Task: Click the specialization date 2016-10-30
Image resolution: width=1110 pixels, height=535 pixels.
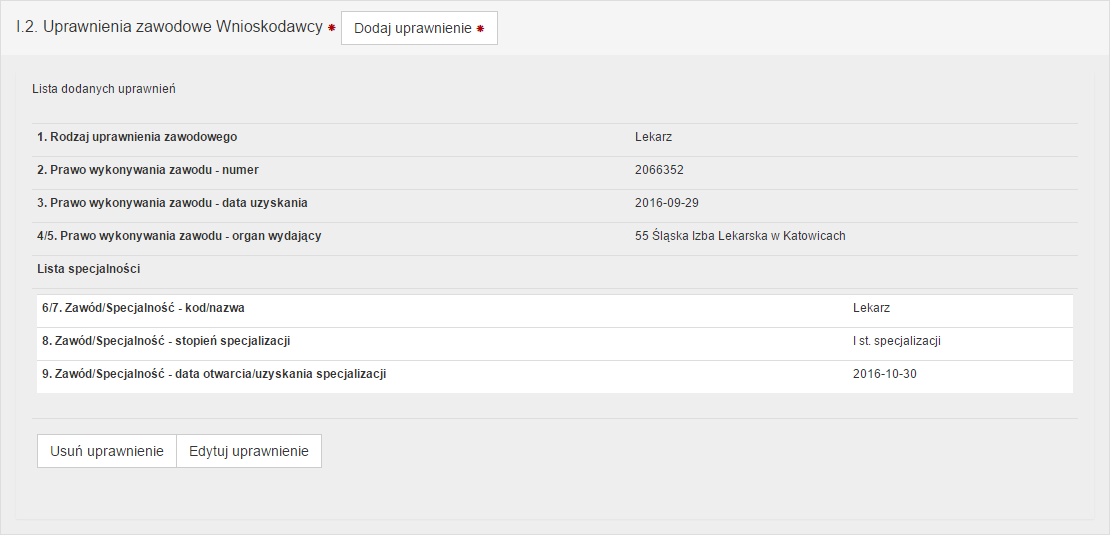Action: coord(884,374)
